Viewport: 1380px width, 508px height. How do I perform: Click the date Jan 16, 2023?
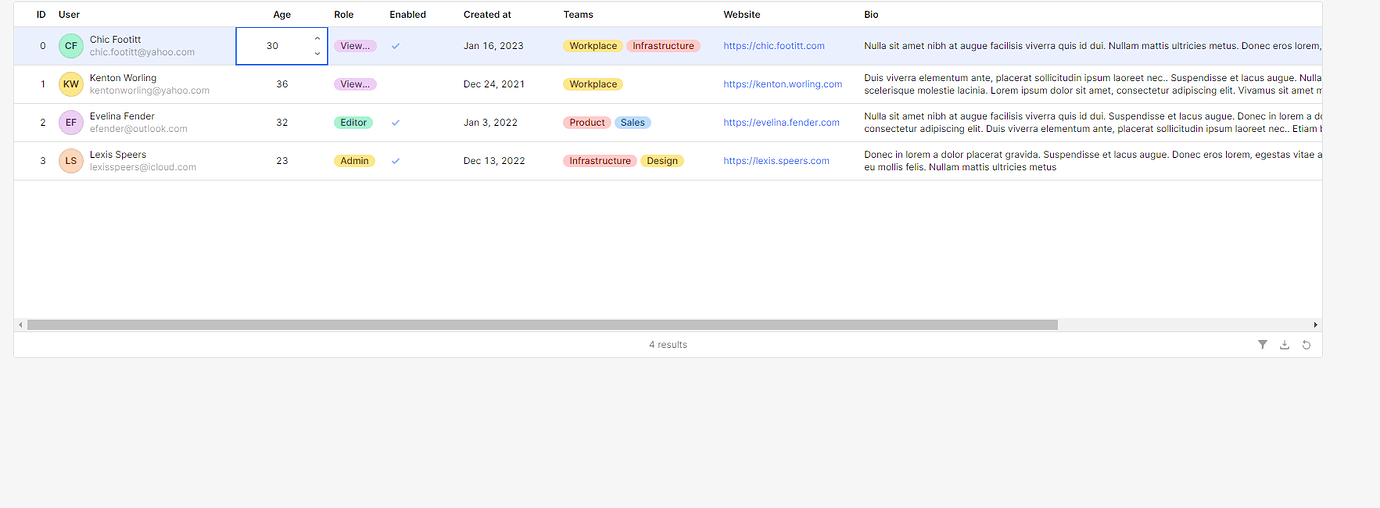[x=493, y=46]
